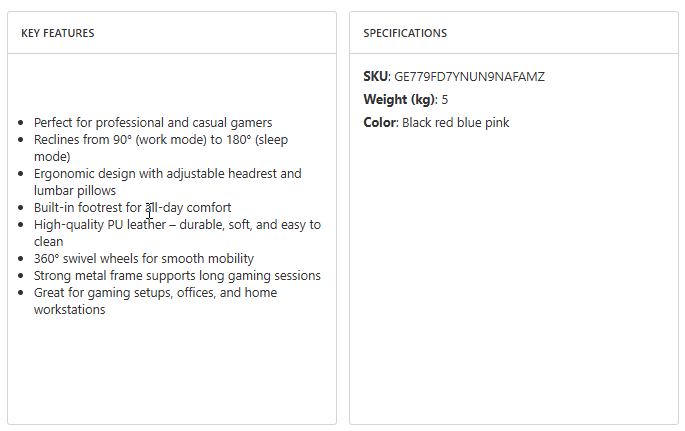Viewport: 685px width, 431px height.
Task: Click the '90° (work mode)' text
Action: (x=142, y=140)
